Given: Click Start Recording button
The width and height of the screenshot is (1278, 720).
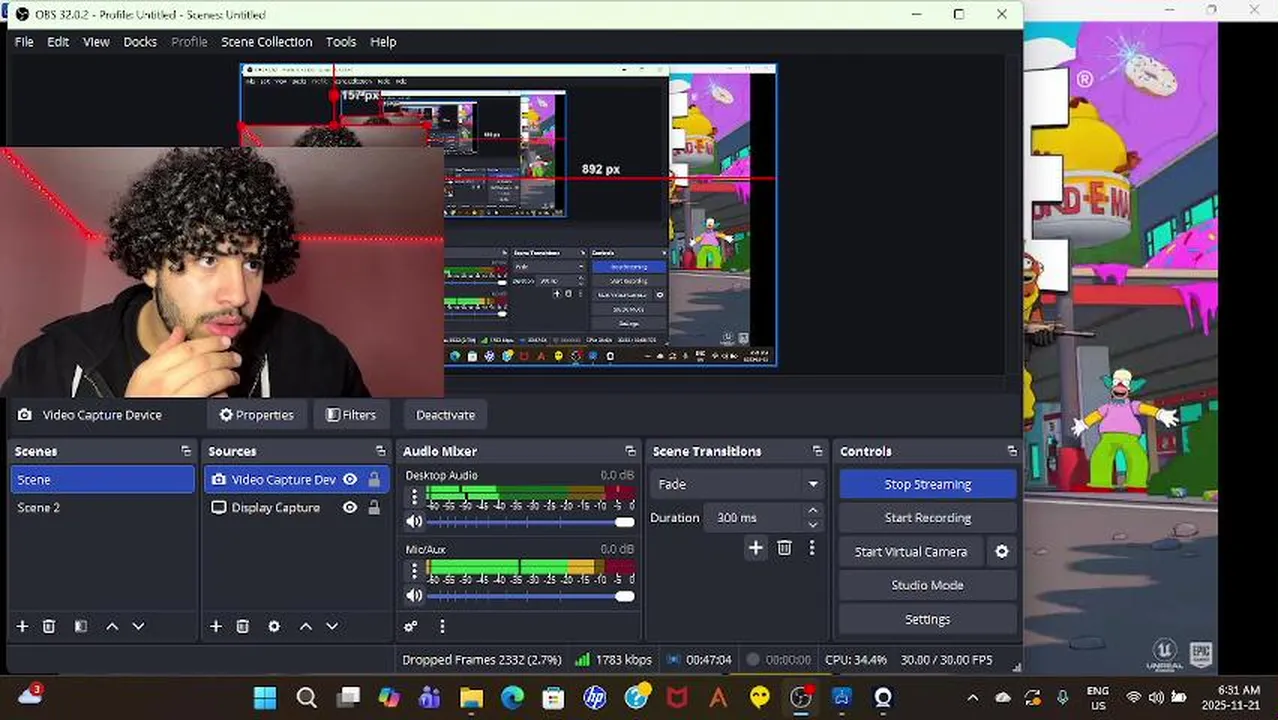Looking at the screenshot, I should [x=928, y=518].
